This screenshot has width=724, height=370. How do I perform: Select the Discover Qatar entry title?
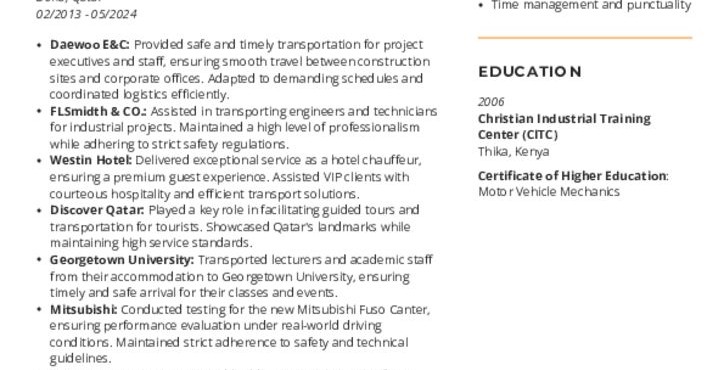coord(97,210)
